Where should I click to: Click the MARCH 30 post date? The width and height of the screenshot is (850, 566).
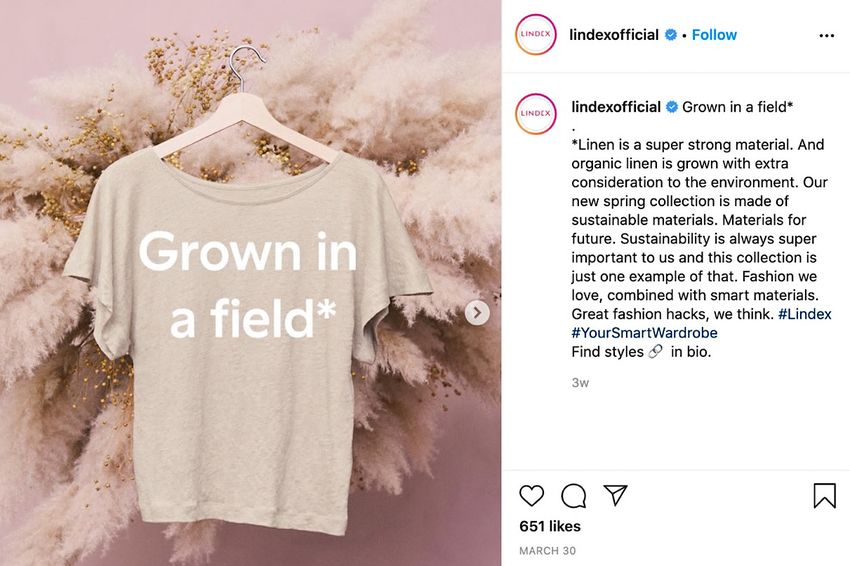pyautogui.click(x=548, y=551)
